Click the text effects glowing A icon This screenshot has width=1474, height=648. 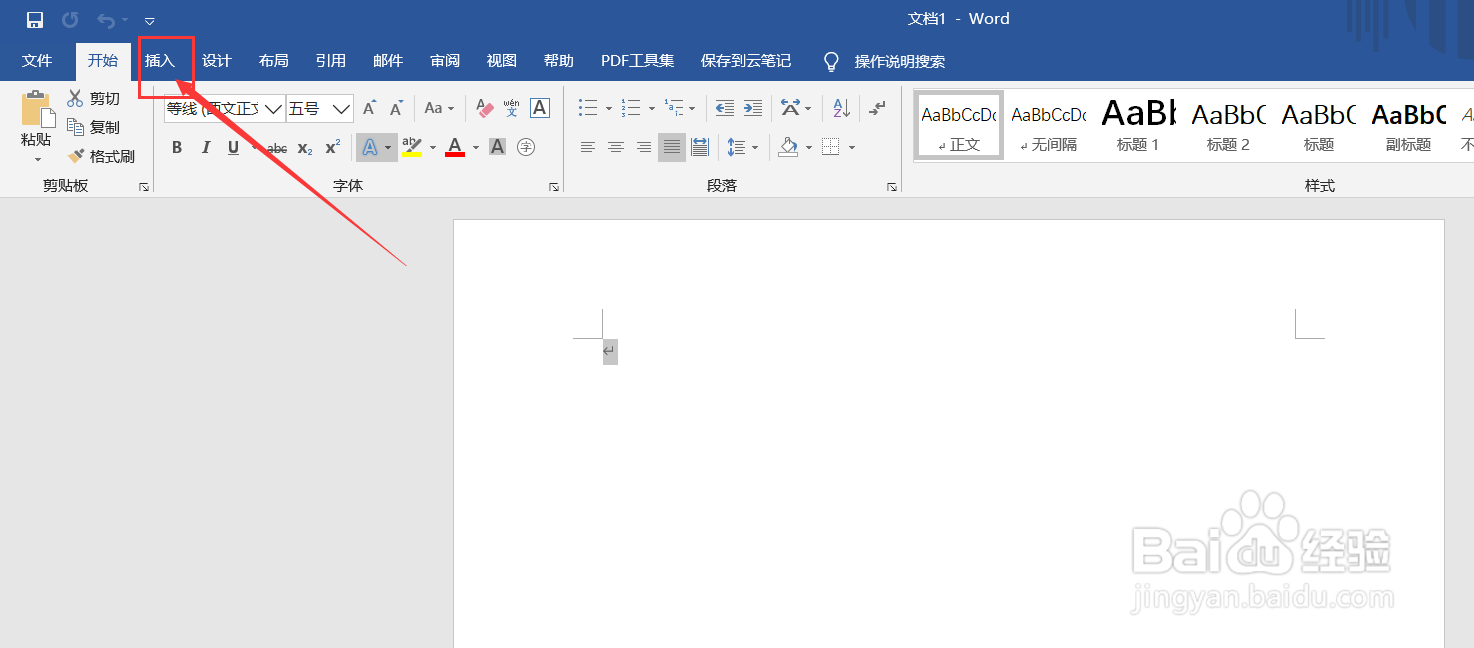point(370,148)
